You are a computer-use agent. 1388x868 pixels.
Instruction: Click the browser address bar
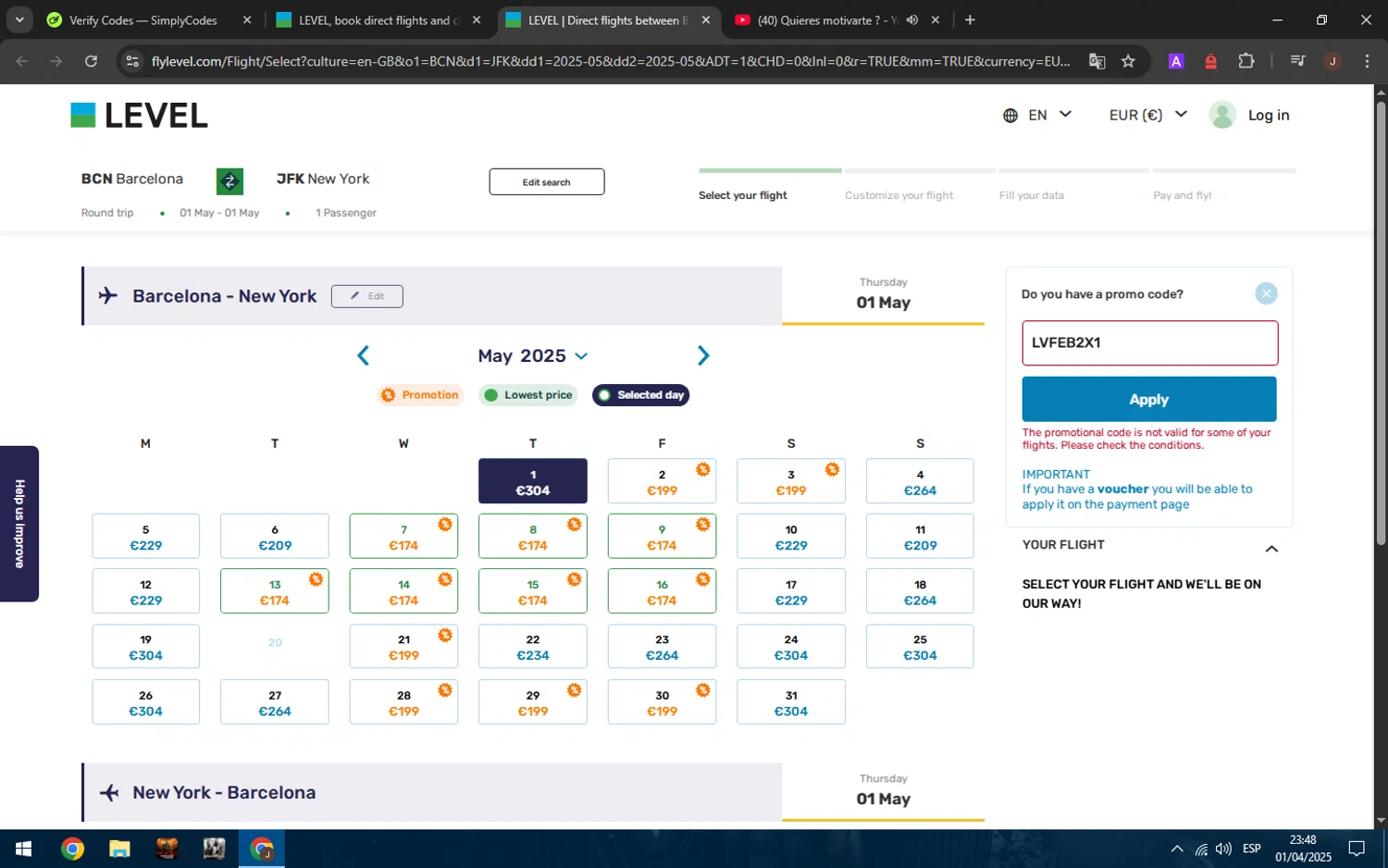(x=611, y=61)
